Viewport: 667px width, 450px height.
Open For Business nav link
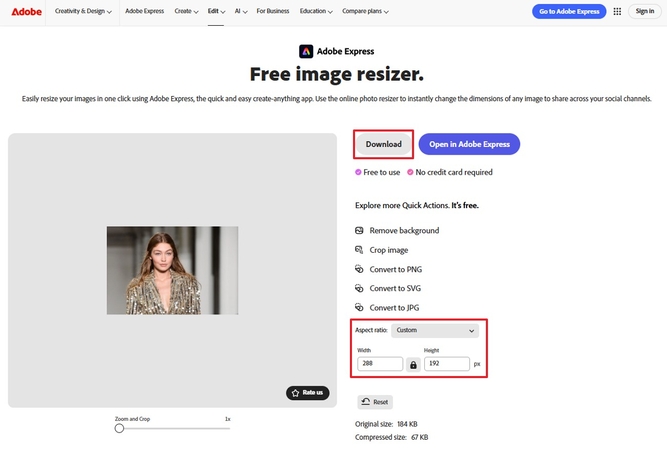coord(273,11)
